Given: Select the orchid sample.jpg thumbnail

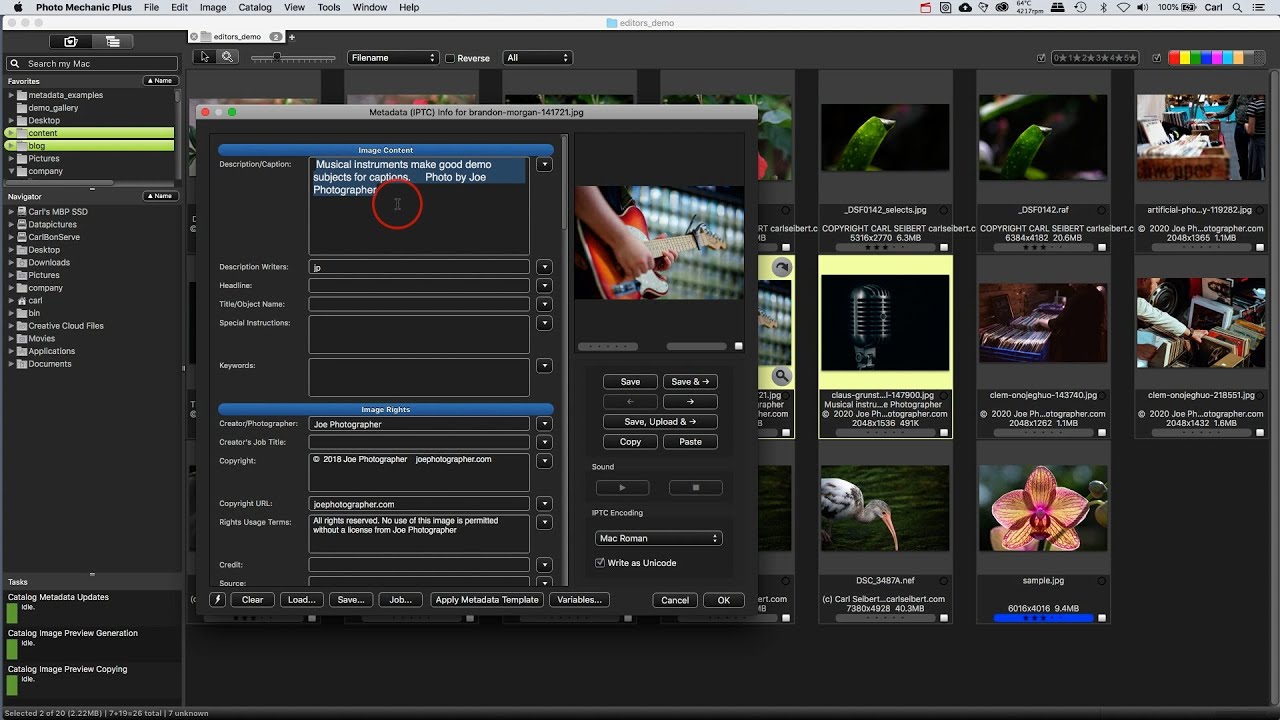Looking at the screenshot, I should pyautogui.click(x=1043, y=508).
